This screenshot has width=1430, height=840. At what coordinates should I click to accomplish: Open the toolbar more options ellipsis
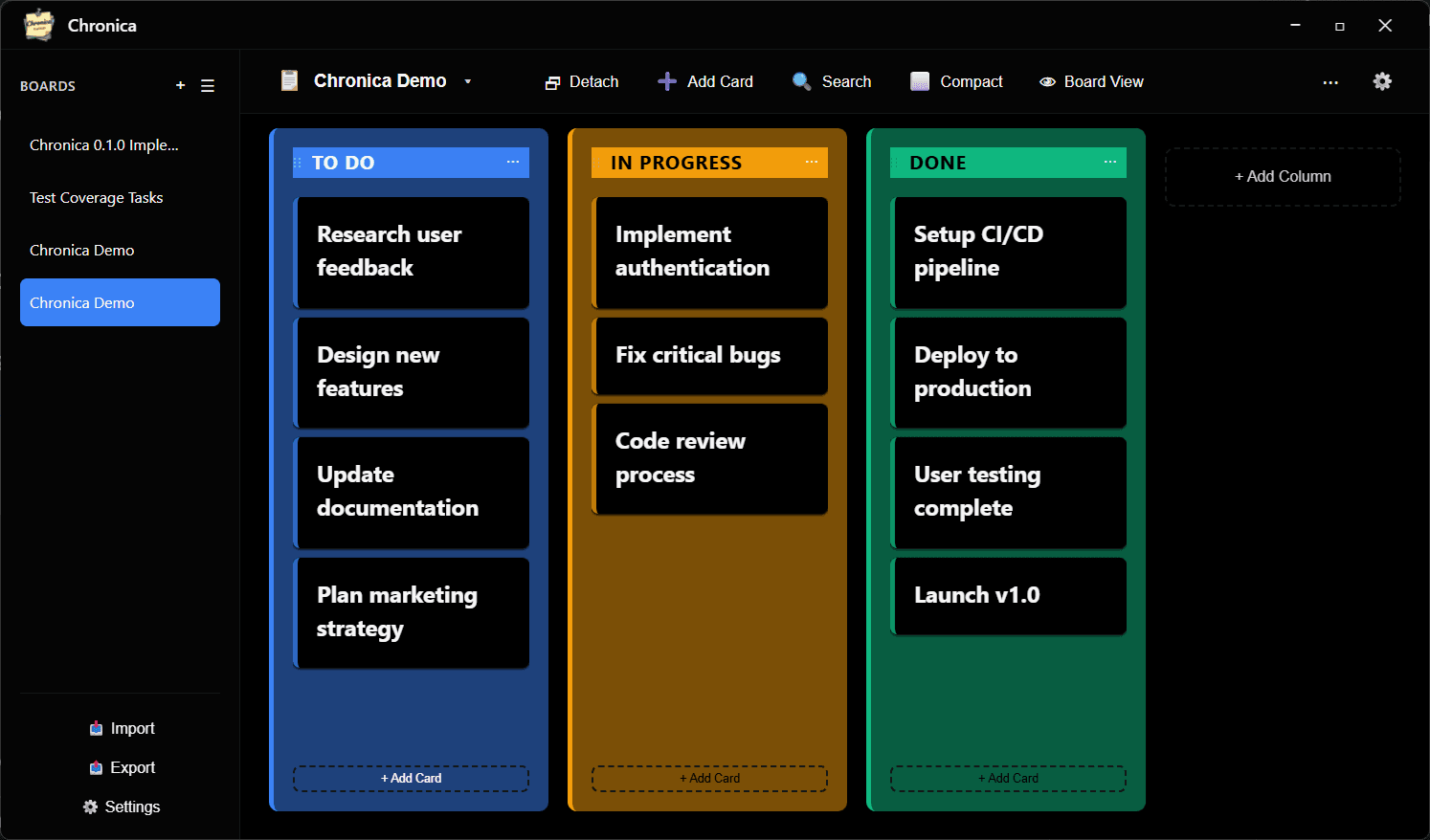tap(1330, 83)
